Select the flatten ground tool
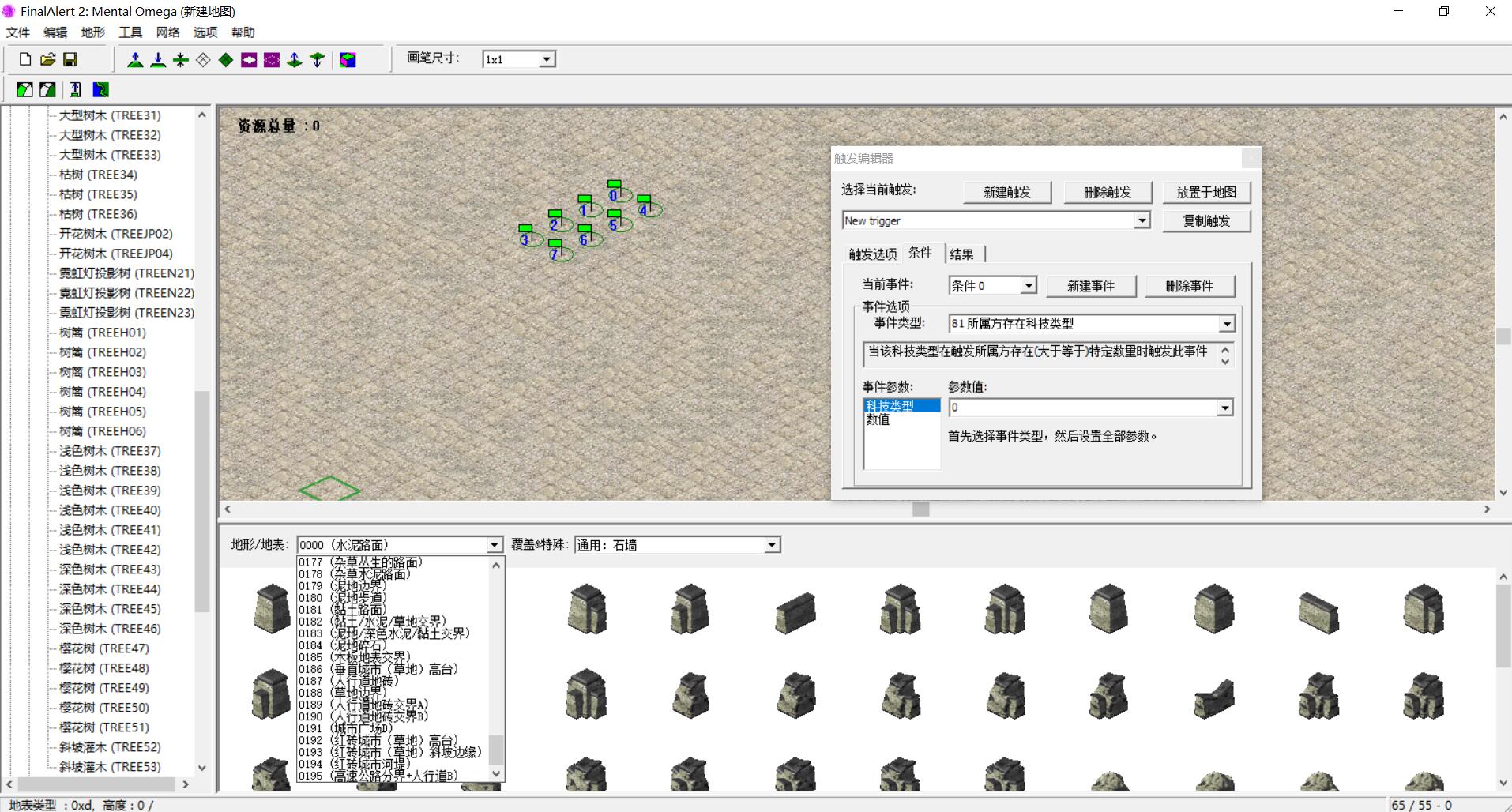Image resolution: width=1512 pixels, height=812 pixels. pyautogui.click(x=181, y=59)
